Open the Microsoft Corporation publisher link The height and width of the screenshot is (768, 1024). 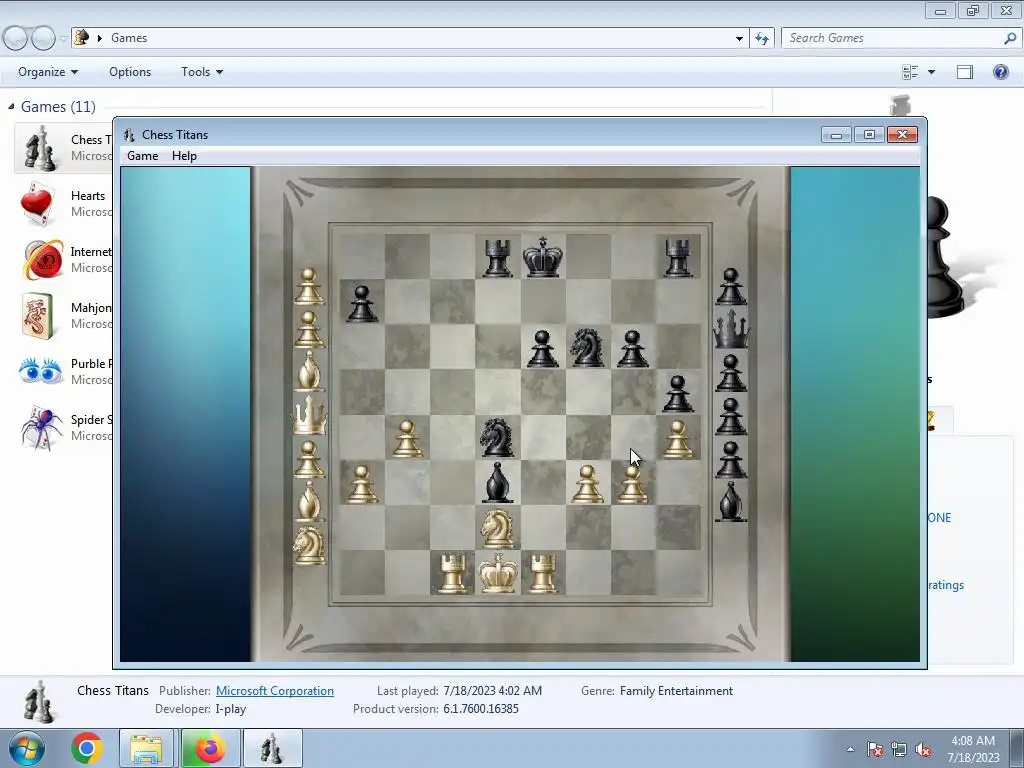point(274,691)
